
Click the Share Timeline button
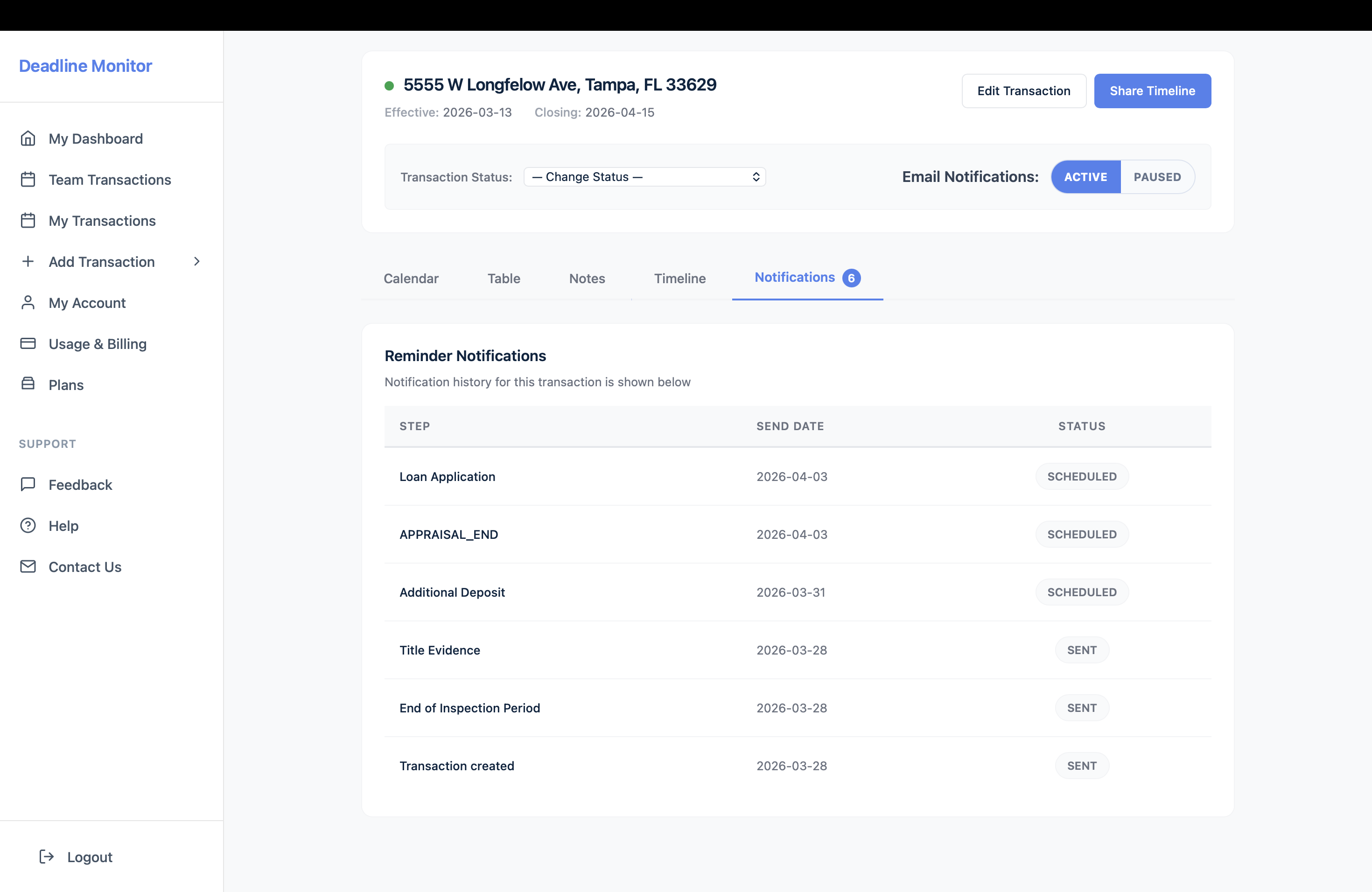click(x=1152, y=91)
